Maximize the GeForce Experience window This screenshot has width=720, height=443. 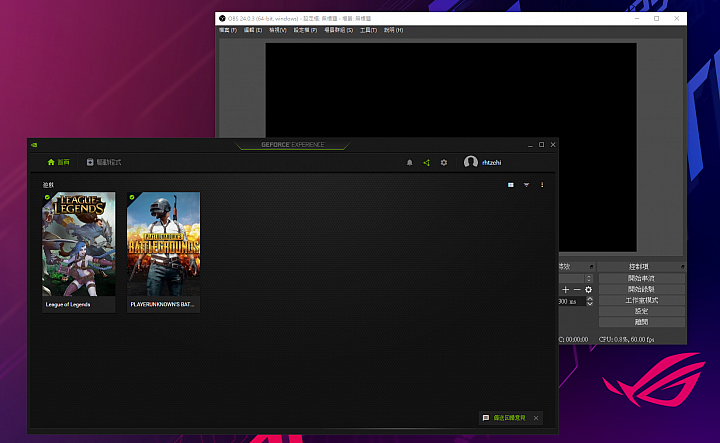[541, 145]
